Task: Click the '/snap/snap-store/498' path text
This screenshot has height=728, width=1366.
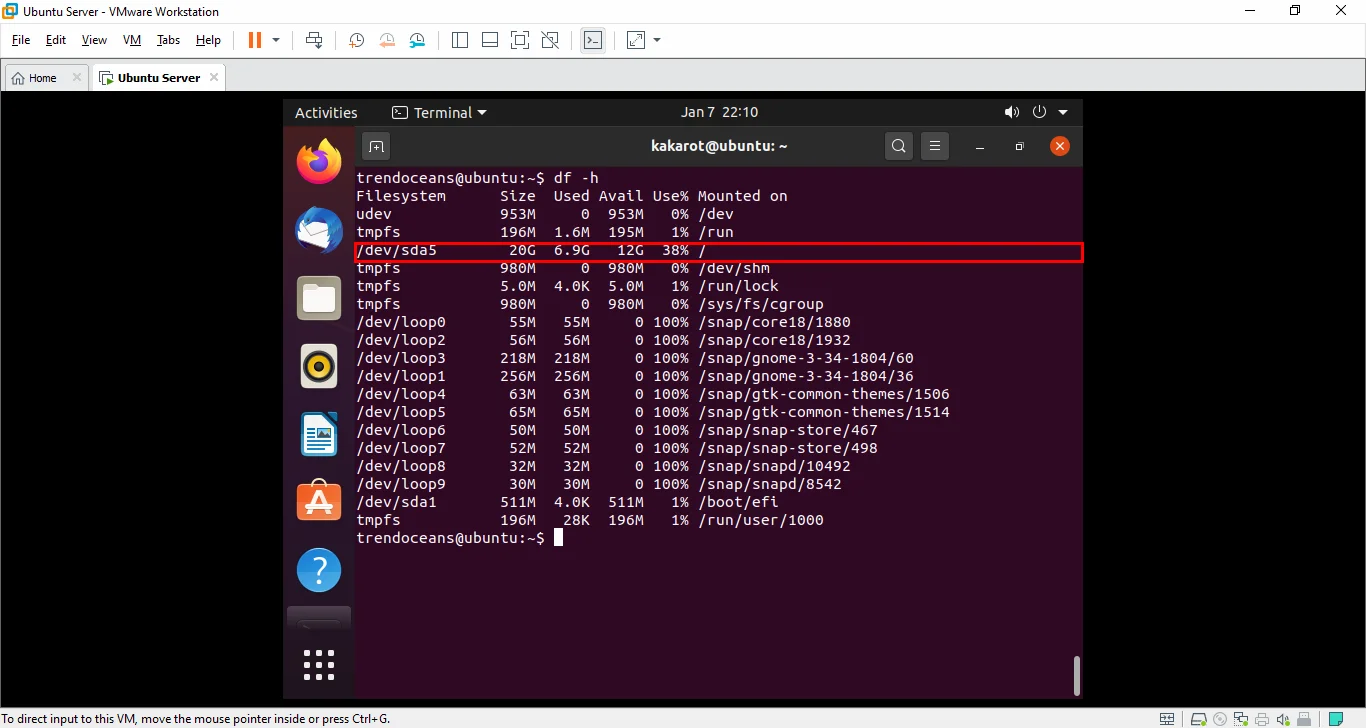Action: (x=788, y=448)
